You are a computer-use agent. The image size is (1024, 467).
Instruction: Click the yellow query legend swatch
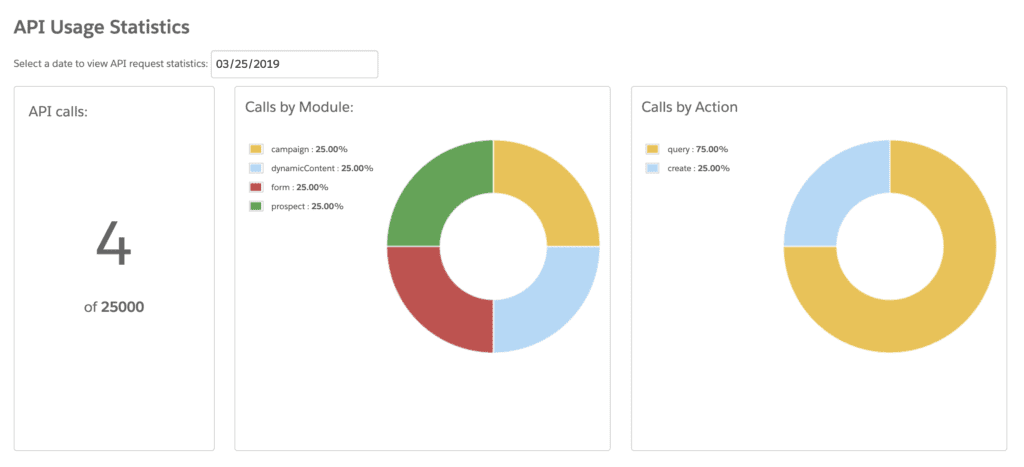tap(652, 150)
